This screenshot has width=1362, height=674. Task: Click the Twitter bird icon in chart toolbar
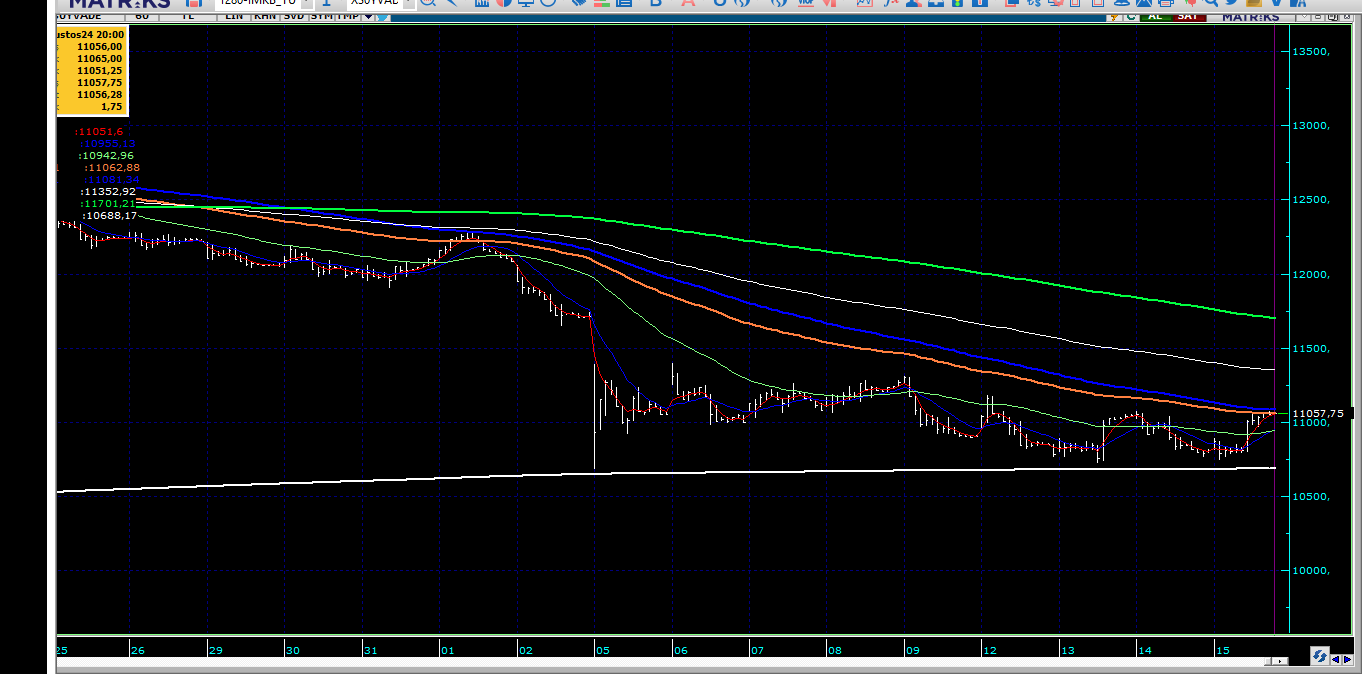point(384,16)
